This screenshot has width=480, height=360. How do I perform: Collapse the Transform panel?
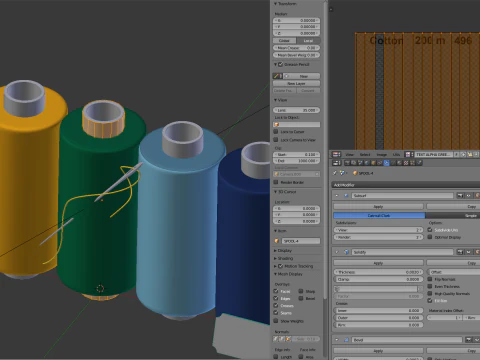[x=275, y=4]
